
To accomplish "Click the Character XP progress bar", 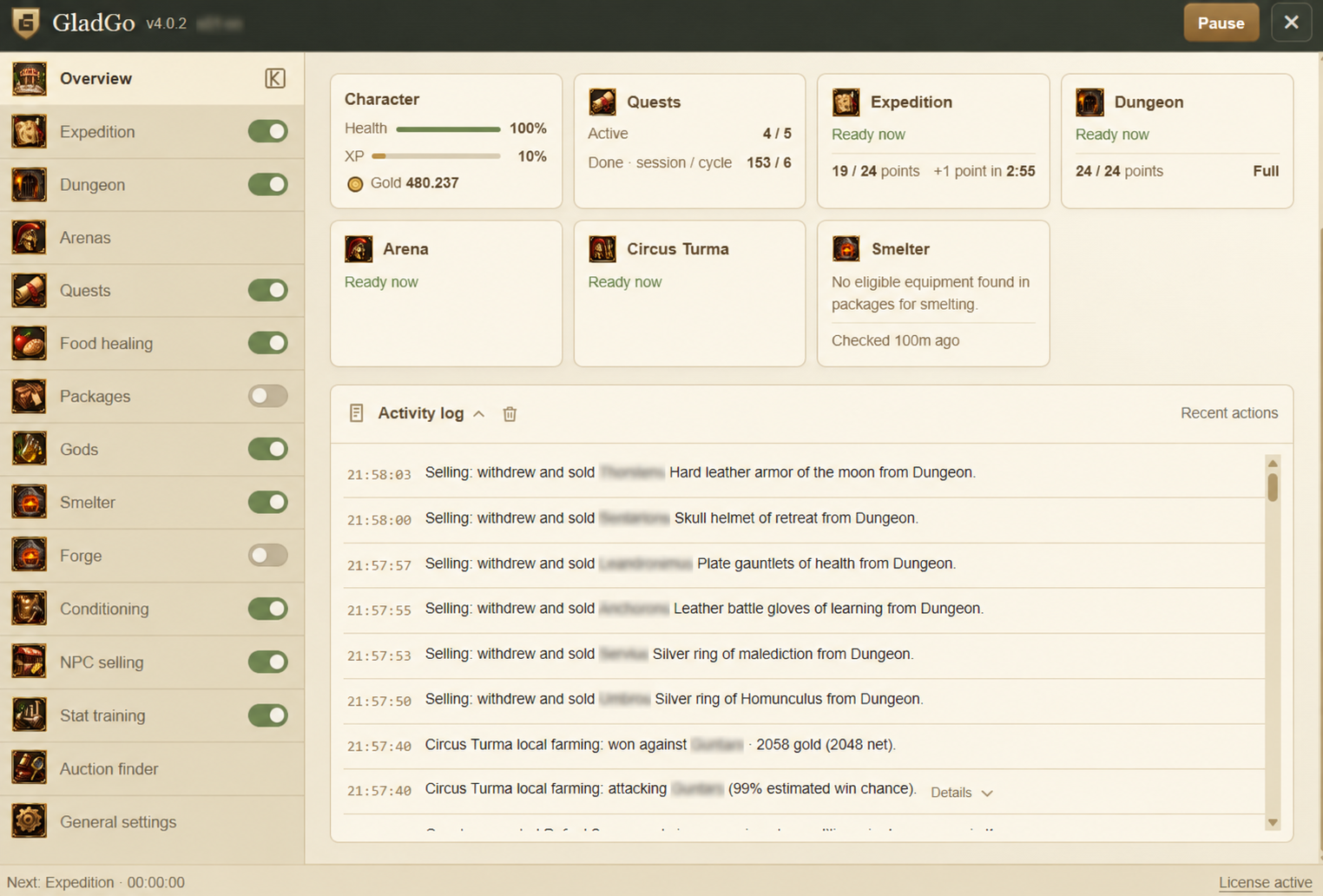I will [436, 156].
